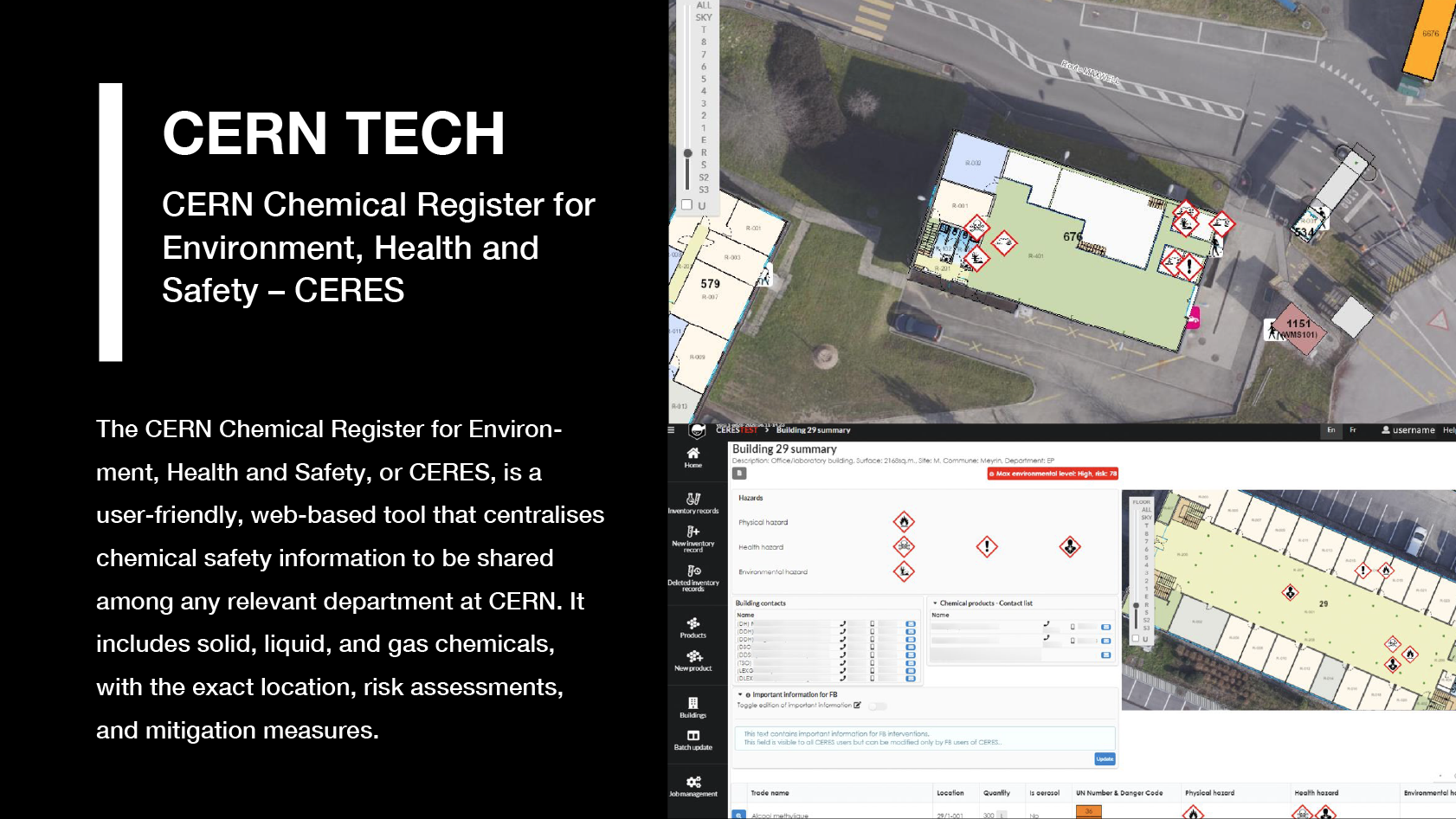Image resolution: width=1456 pixels, height=819 pixels.
Task: Click the 29/1-001 location cell
Action: pyautogui.click(x=950, y=816)
